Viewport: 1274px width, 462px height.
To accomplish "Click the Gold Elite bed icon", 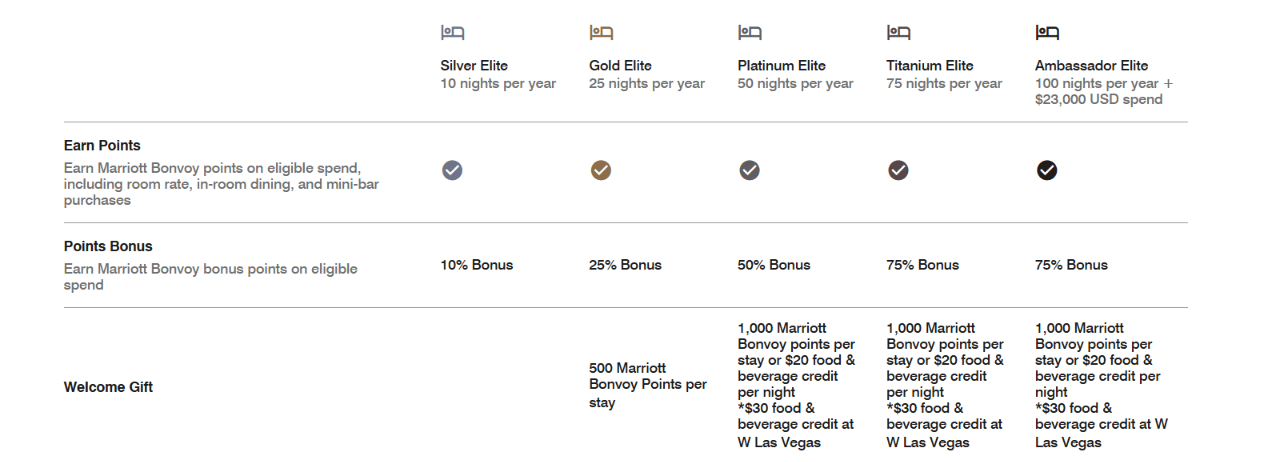I will (601, 33).
